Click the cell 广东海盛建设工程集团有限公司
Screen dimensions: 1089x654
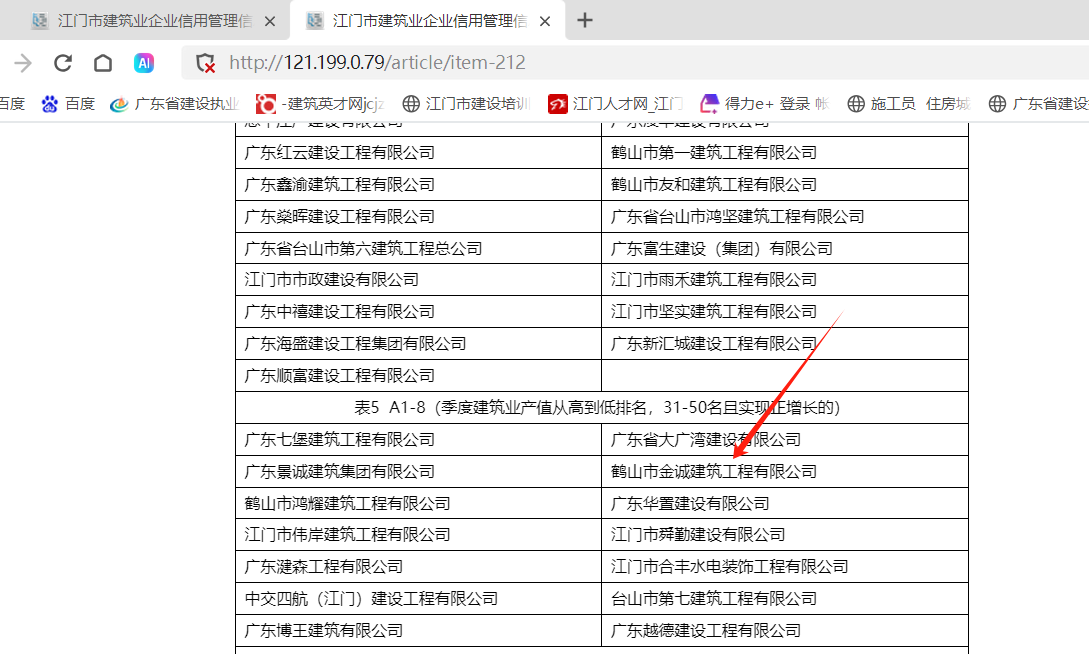[x=419, y=344]
